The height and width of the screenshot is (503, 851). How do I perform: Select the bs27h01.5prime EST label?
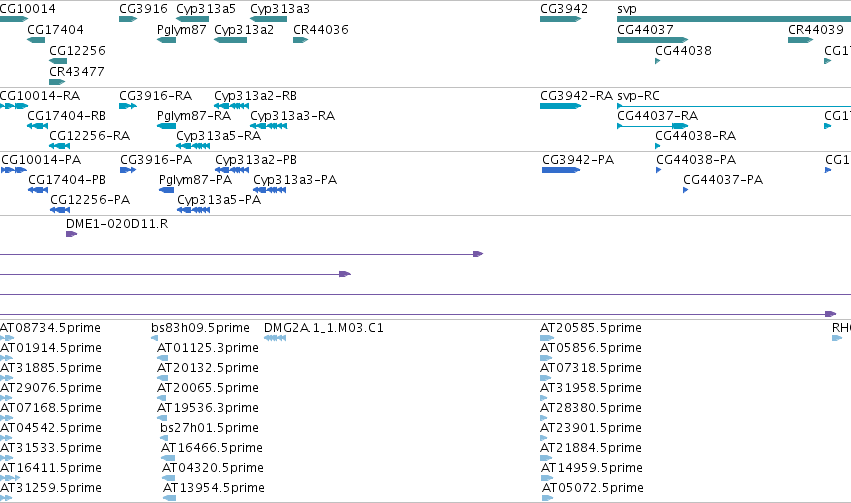pyautogui.click(x=209, y=429)
